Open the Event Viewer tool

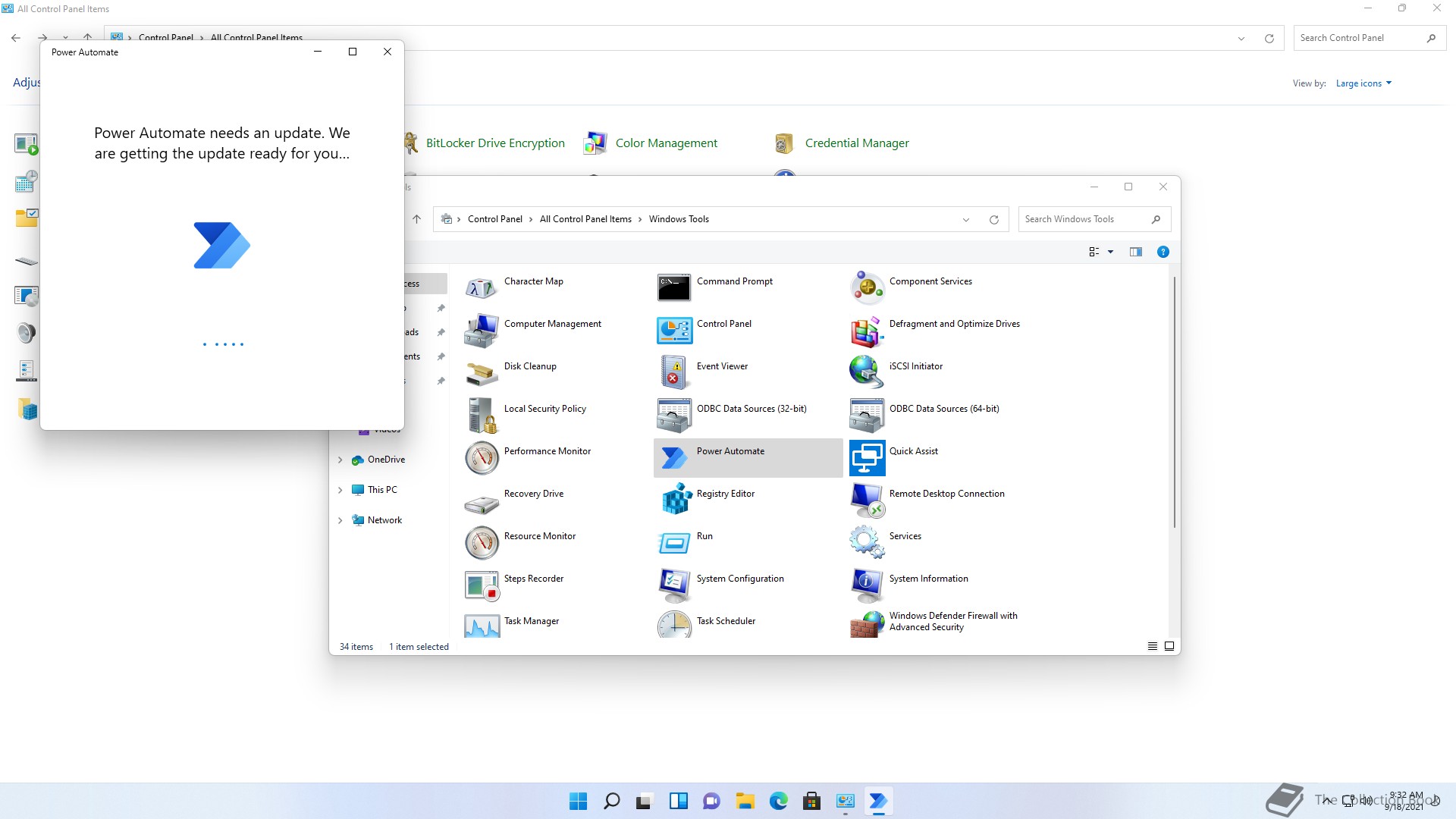(x=674, y=372)
